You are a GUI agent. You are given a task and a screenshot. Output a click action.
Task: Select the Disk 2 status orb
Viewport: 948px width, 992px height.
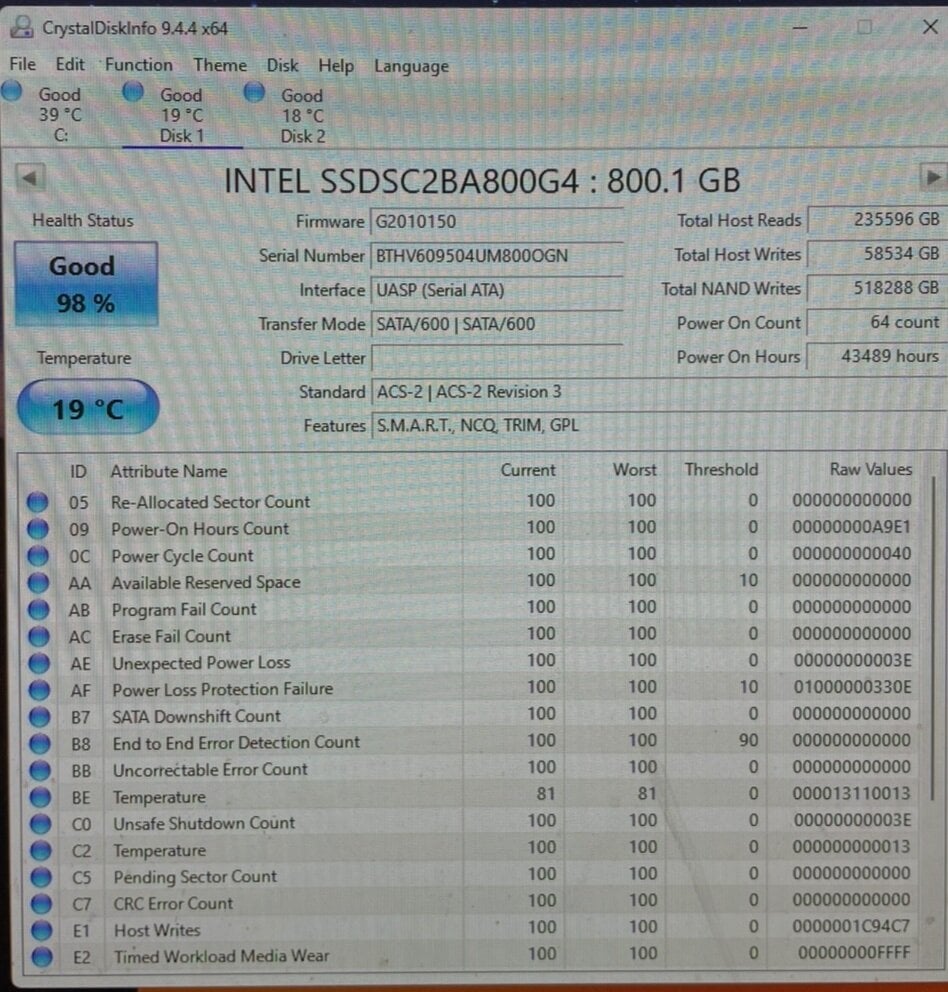tap(255, 92)
